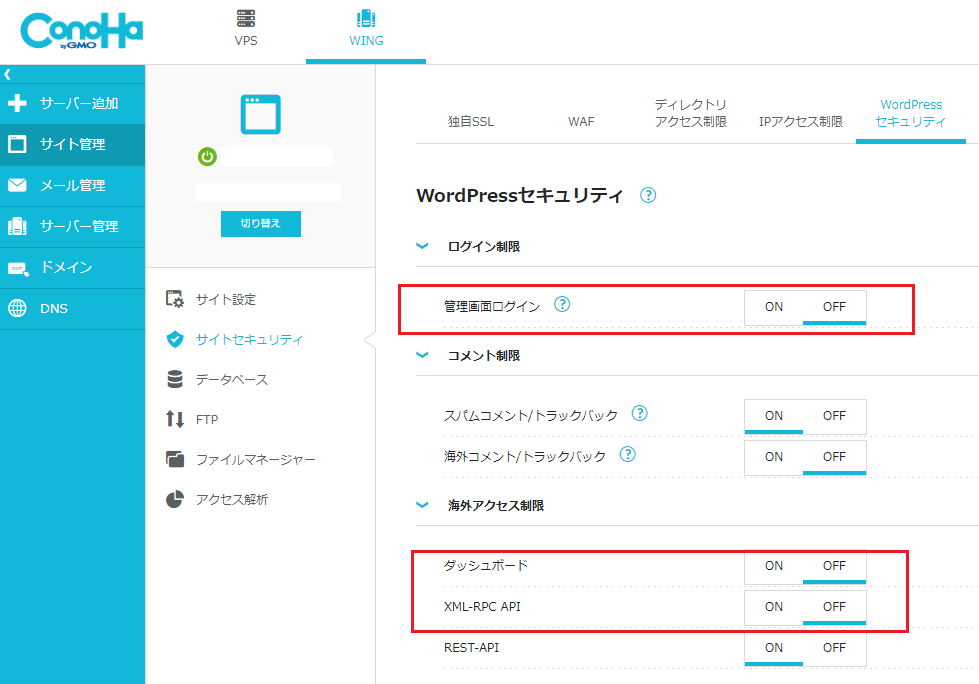Collapse the 海外アクセス制限 section
Image resolution: width=979 pixels, height=684 pixels.
423,506
